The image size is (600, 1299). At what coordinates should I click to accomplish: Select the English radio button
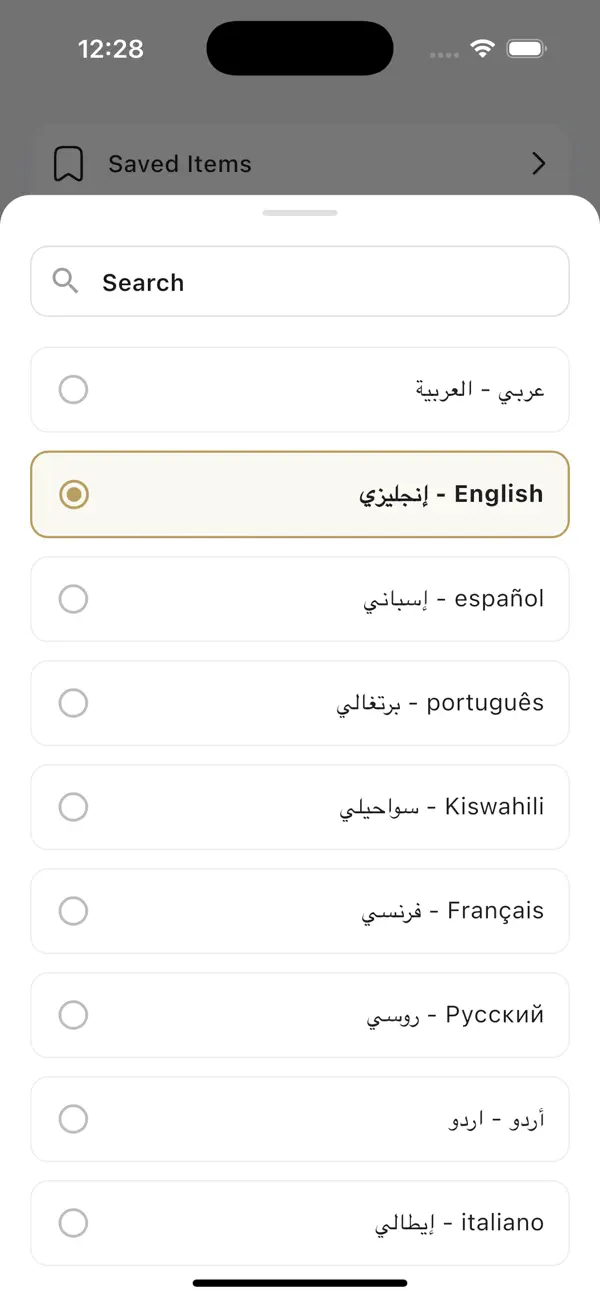[74, 494]
